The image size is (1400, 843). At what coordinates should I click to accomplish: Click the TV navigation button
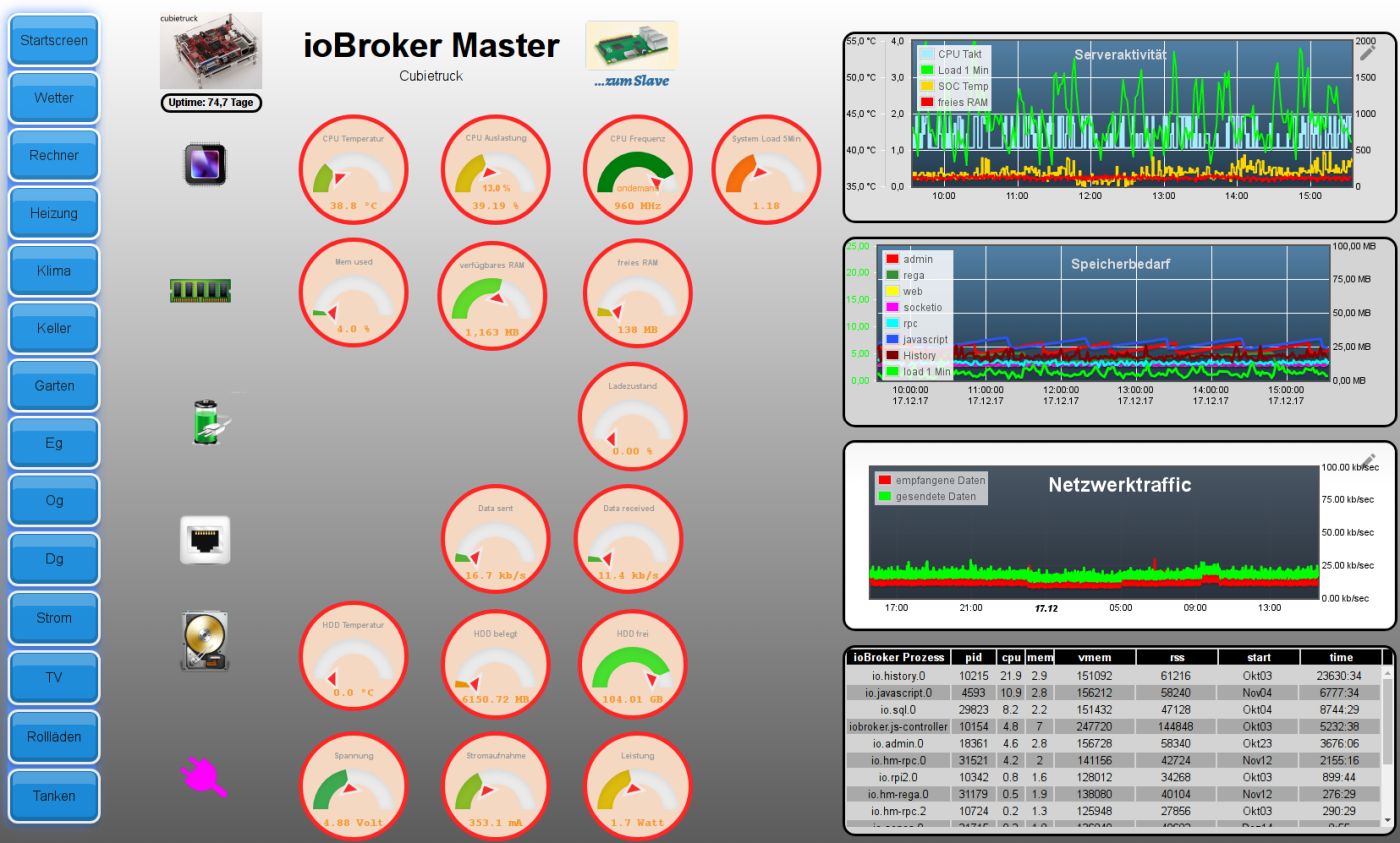[x=54, y=677]
